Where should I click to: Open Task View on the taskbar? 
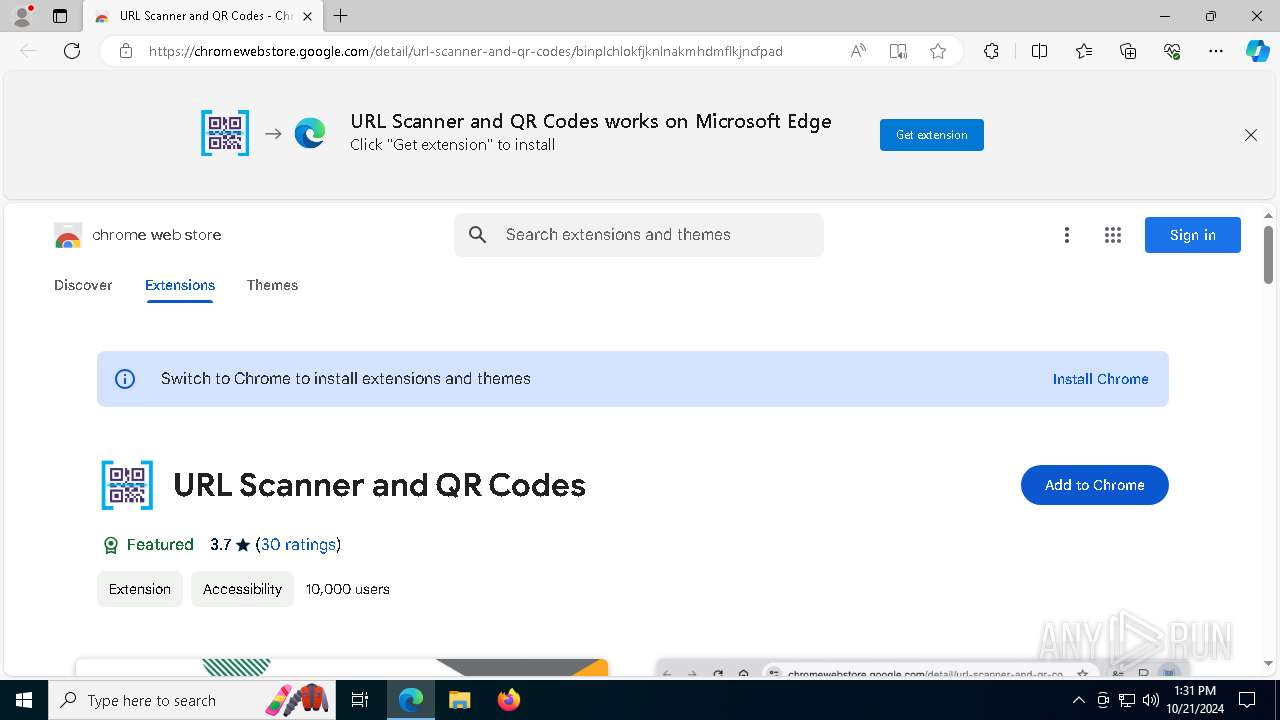[360, 700]
